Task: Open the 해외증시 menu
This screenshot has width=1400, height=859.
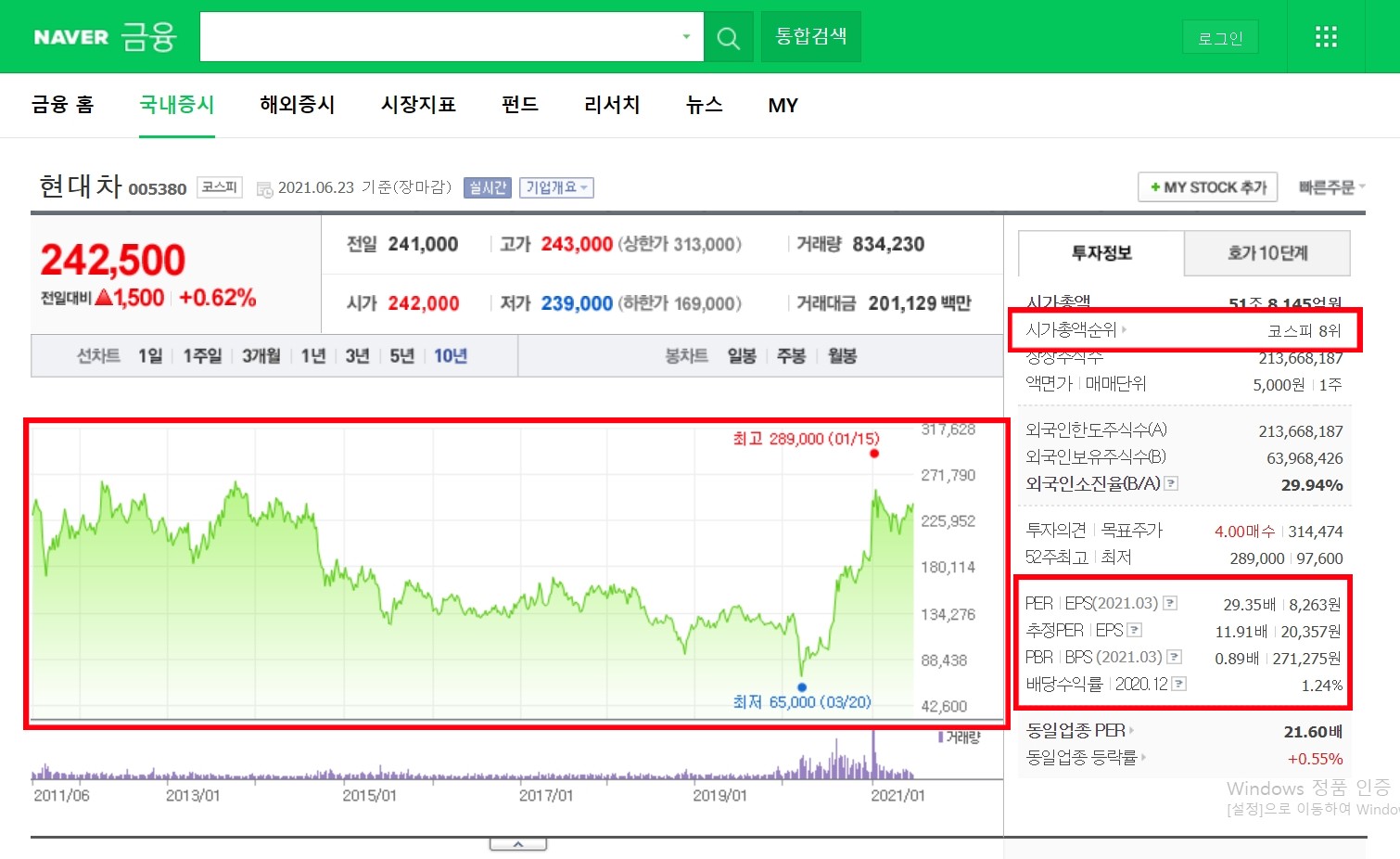Action: point(298,105)
